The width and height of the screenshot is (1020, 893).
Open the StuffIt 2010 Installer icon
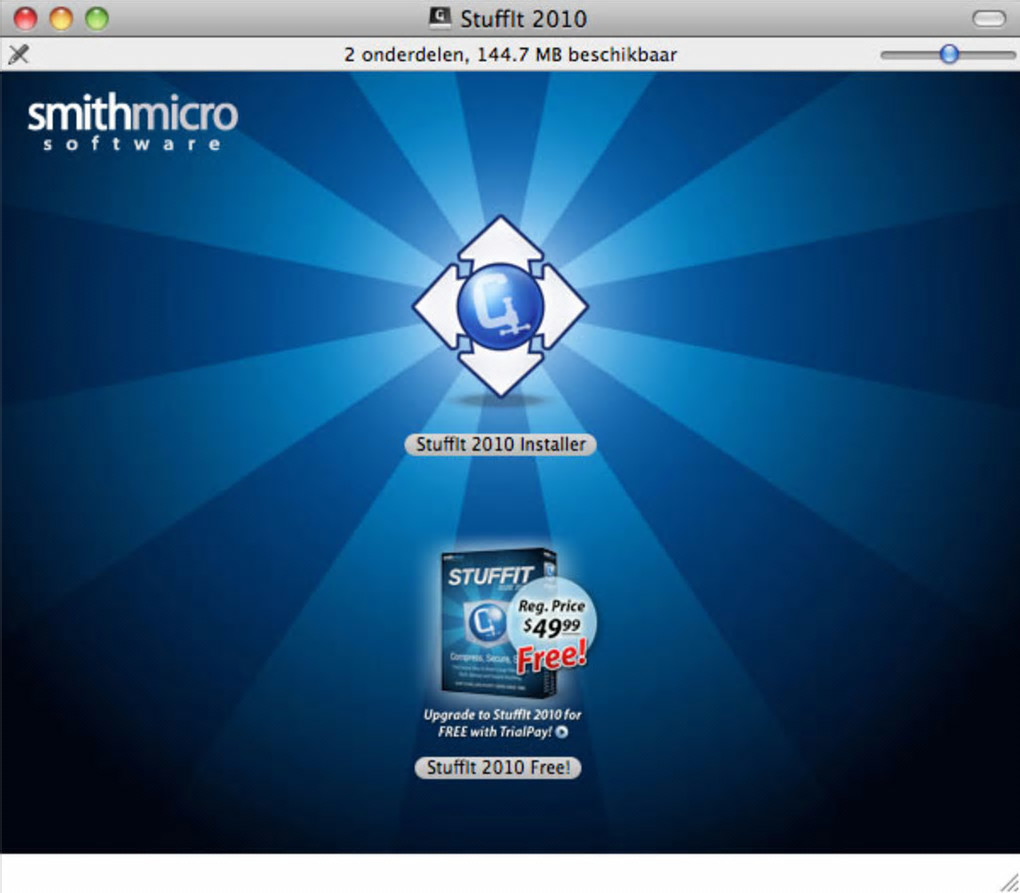pos(500,306)
